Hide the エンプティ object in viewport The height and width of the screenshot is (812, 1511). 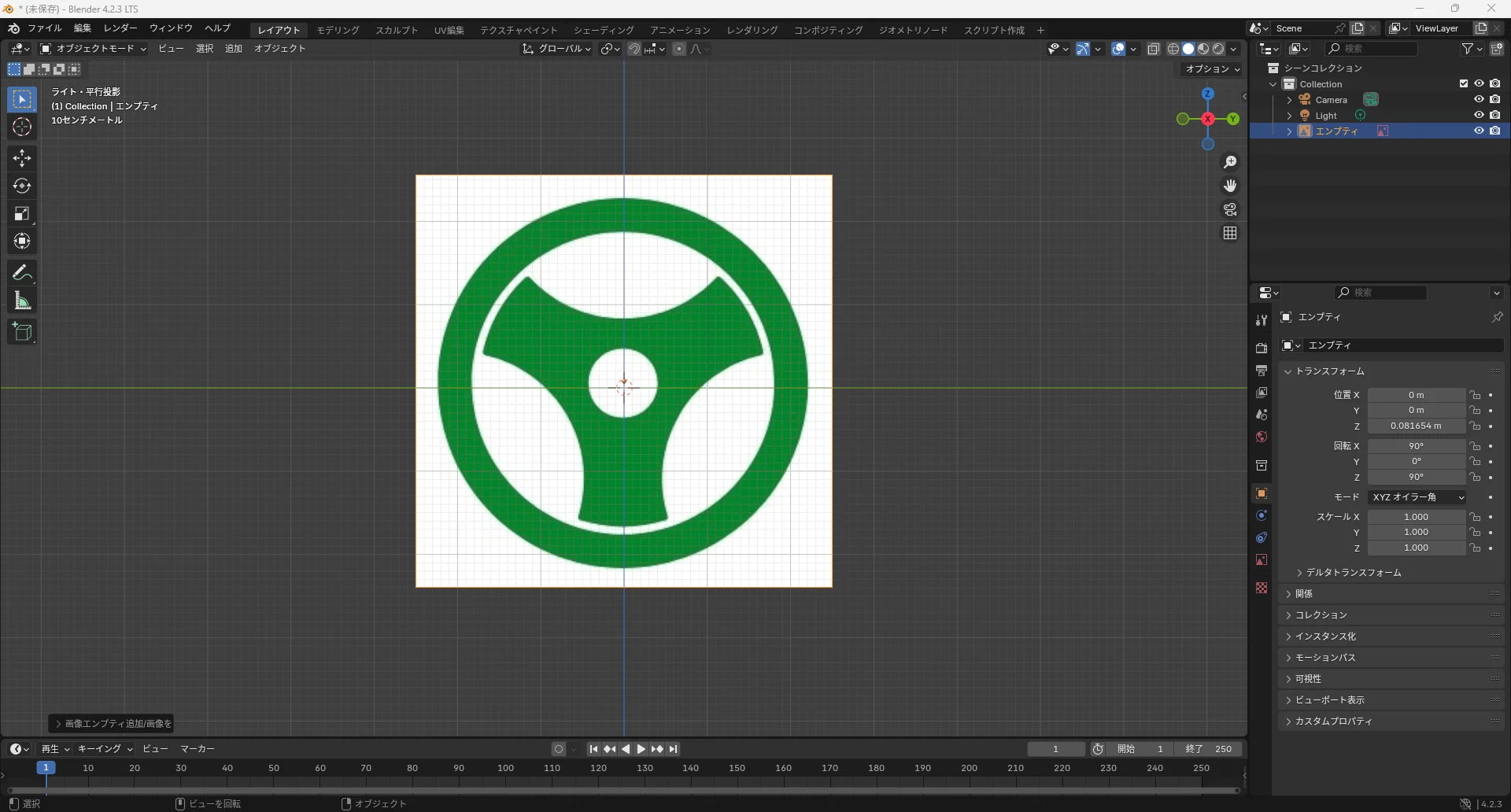pos(1479,131)
